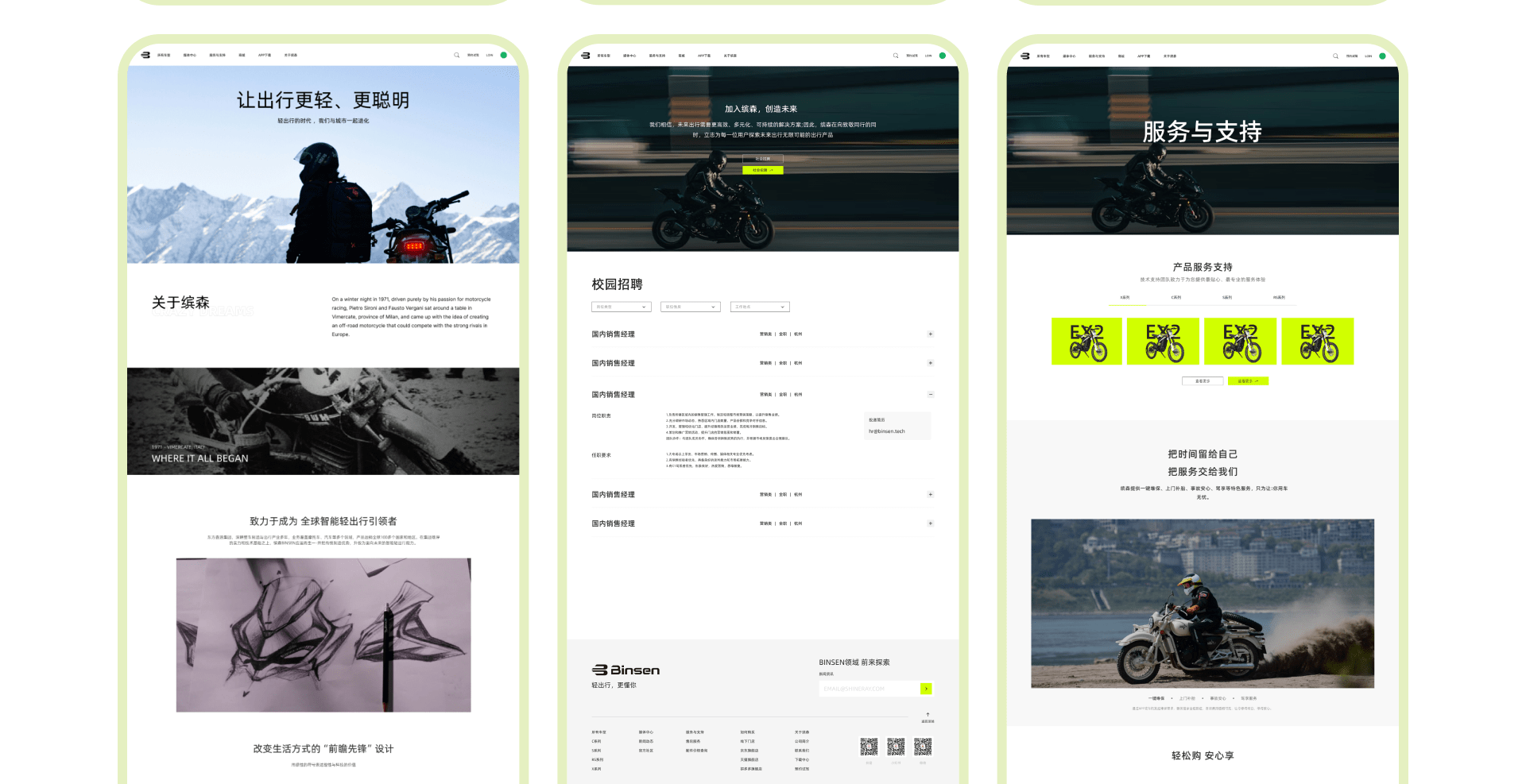The height and width of the screenshot is (784, 1526).
Task: Click the 下载中心 footer link
Action: pos(802,759)
